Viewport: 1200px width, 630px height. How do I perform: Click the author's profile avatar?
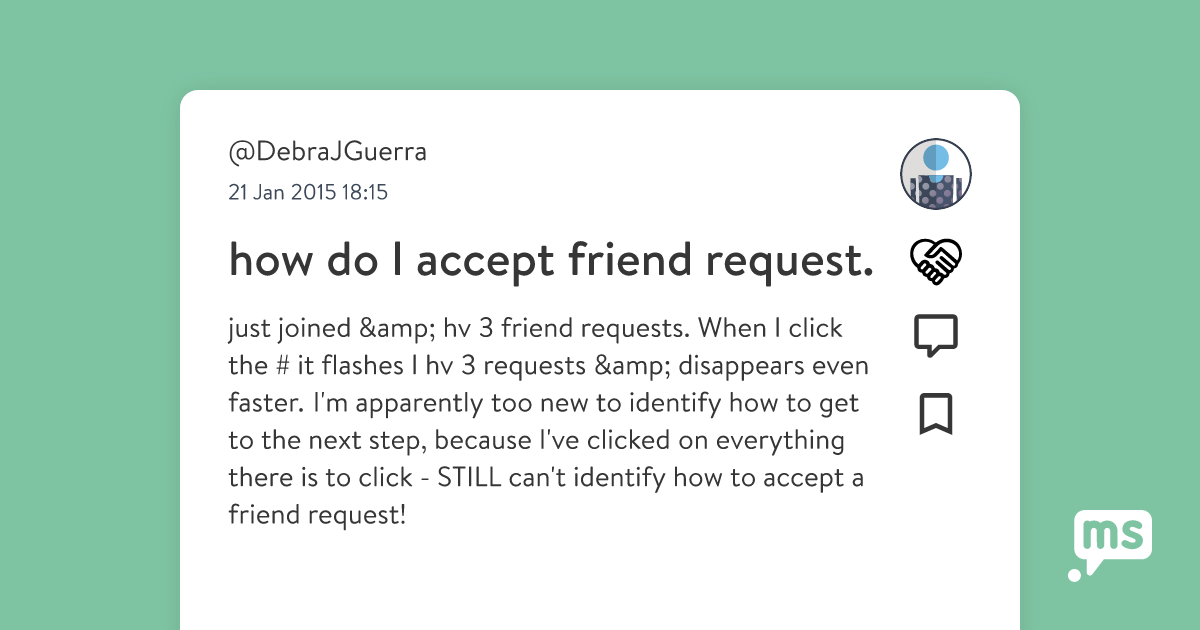point(937,174)
